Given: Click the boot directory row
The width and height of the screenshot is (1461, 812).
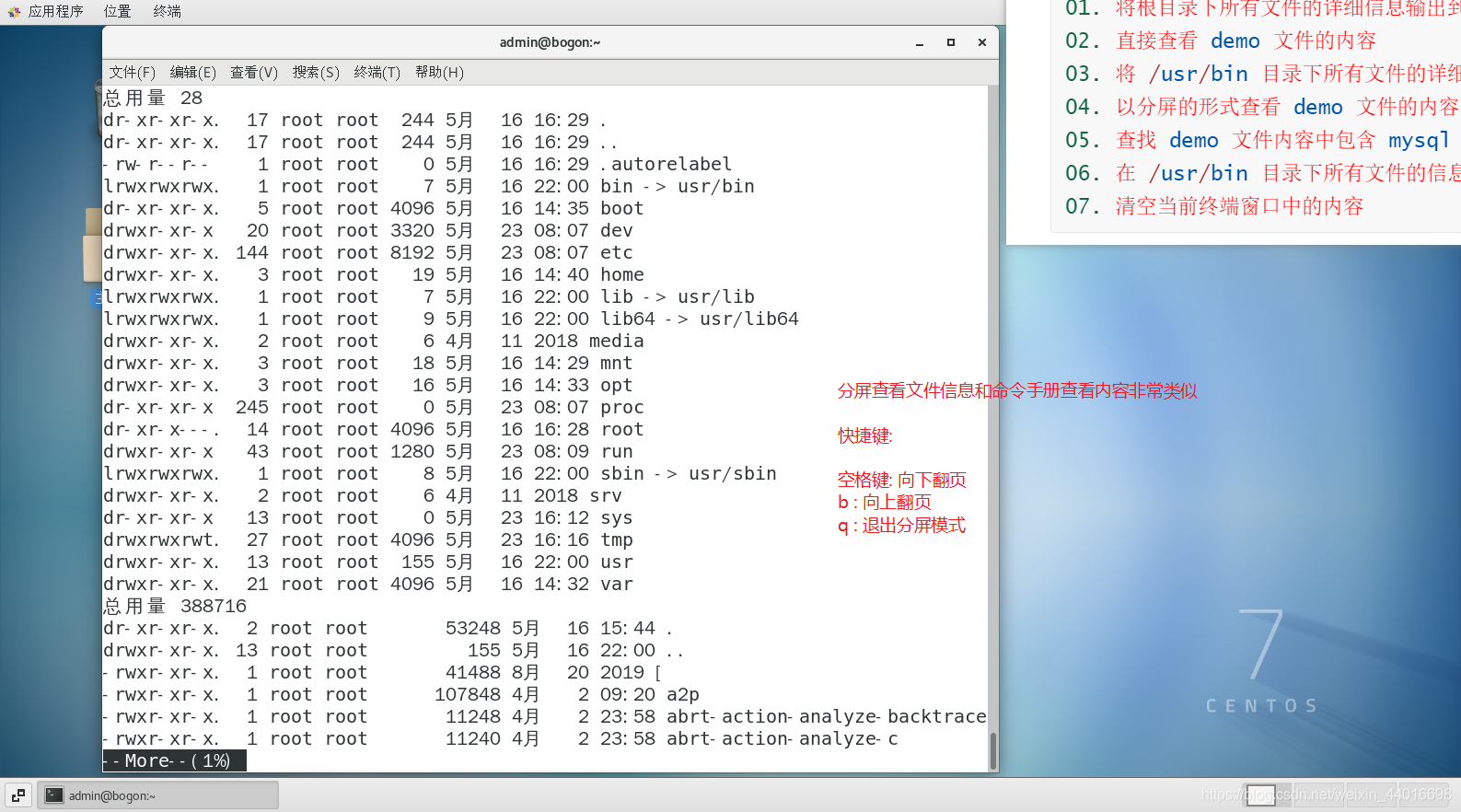Looking at the screenshot, I should (x=374, y=208).
